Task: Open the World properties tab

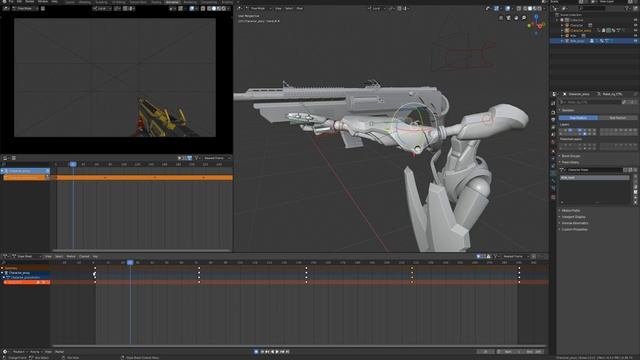Action: pos(553,142)
